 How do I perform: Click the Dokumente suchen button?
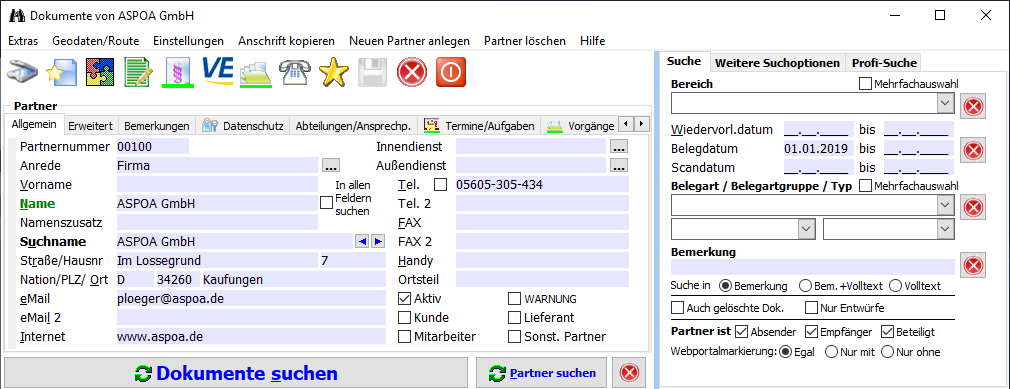pos(236,373)
